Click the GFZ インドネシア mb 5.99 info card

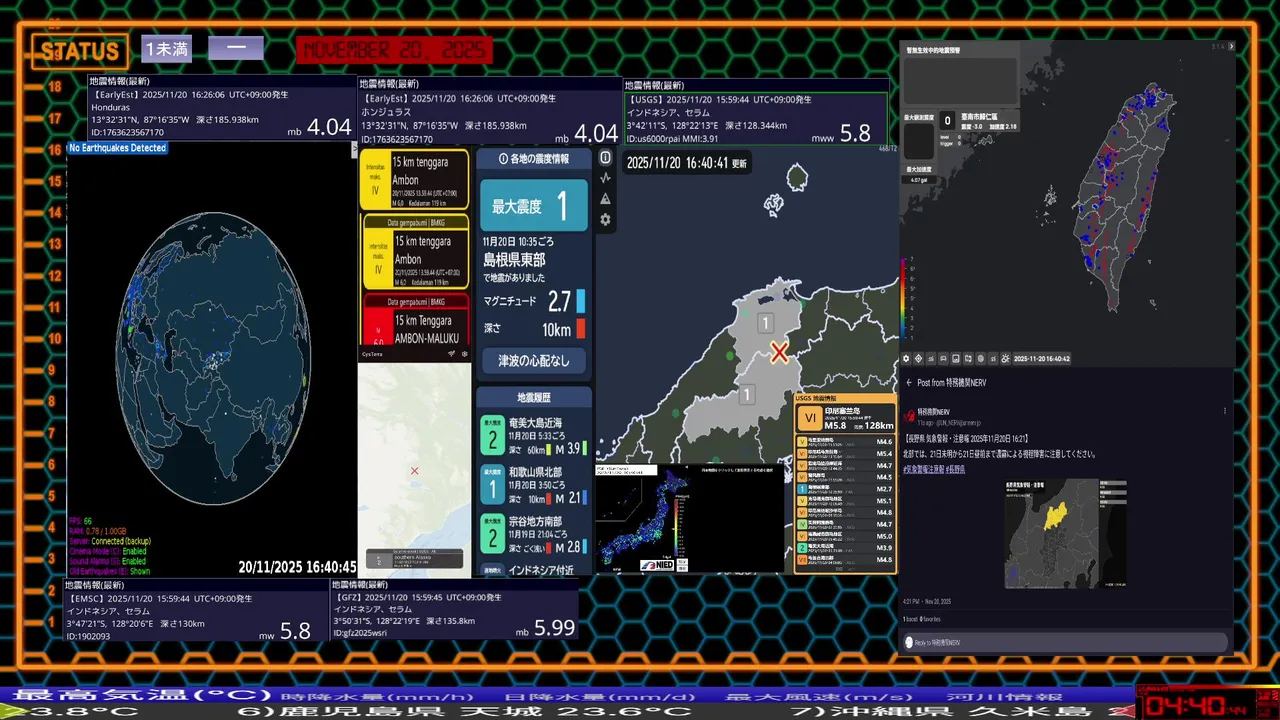click(455, 610)
